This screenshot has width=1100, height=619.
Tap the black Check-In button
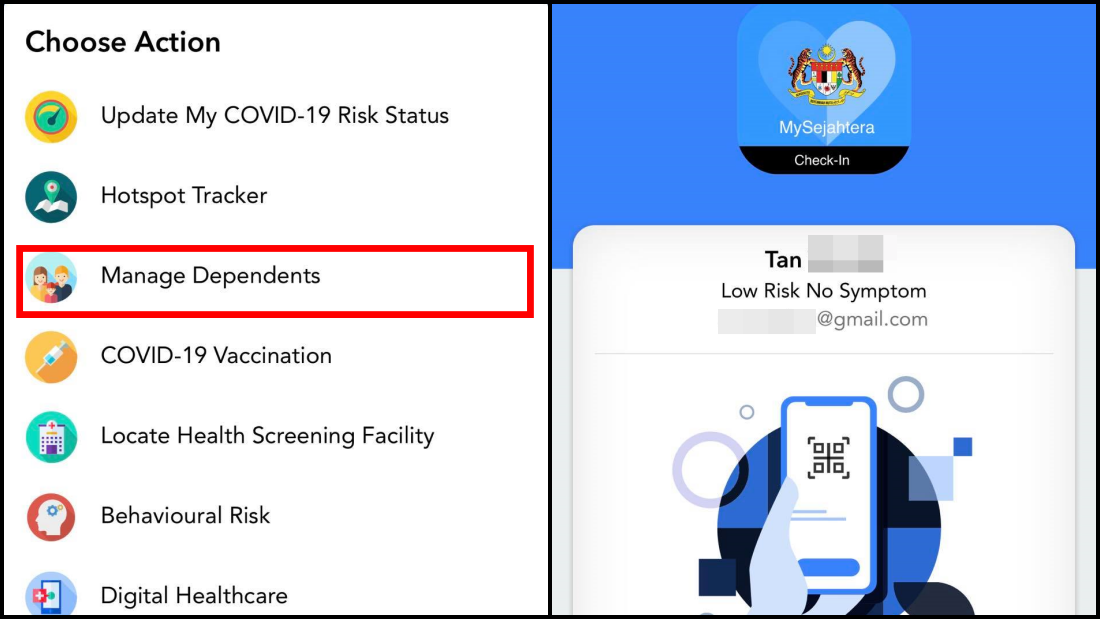pyautogui.click(x=823, y=160)
